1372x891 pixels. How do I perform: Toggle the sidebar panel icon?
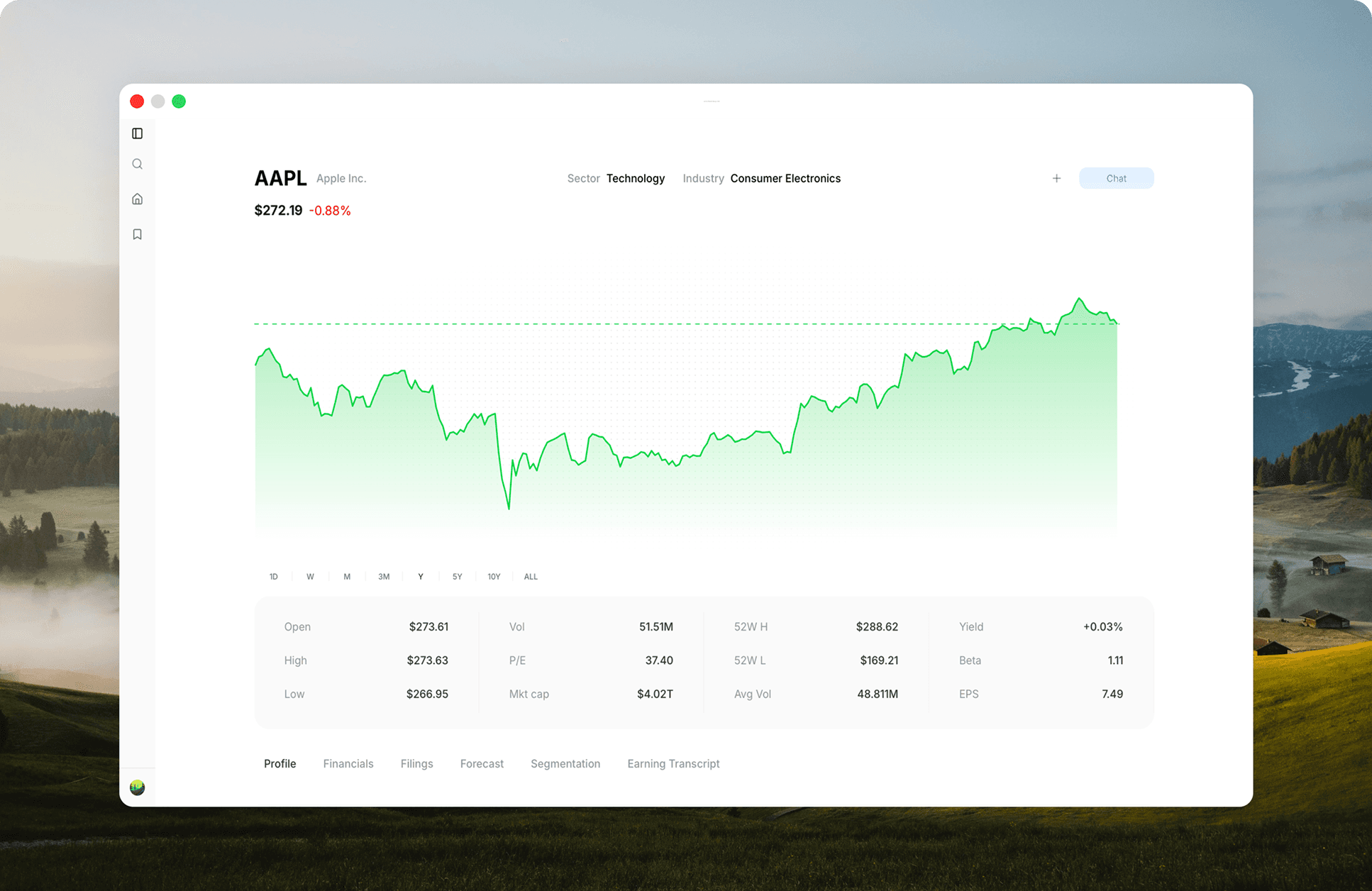pos(138,133)
